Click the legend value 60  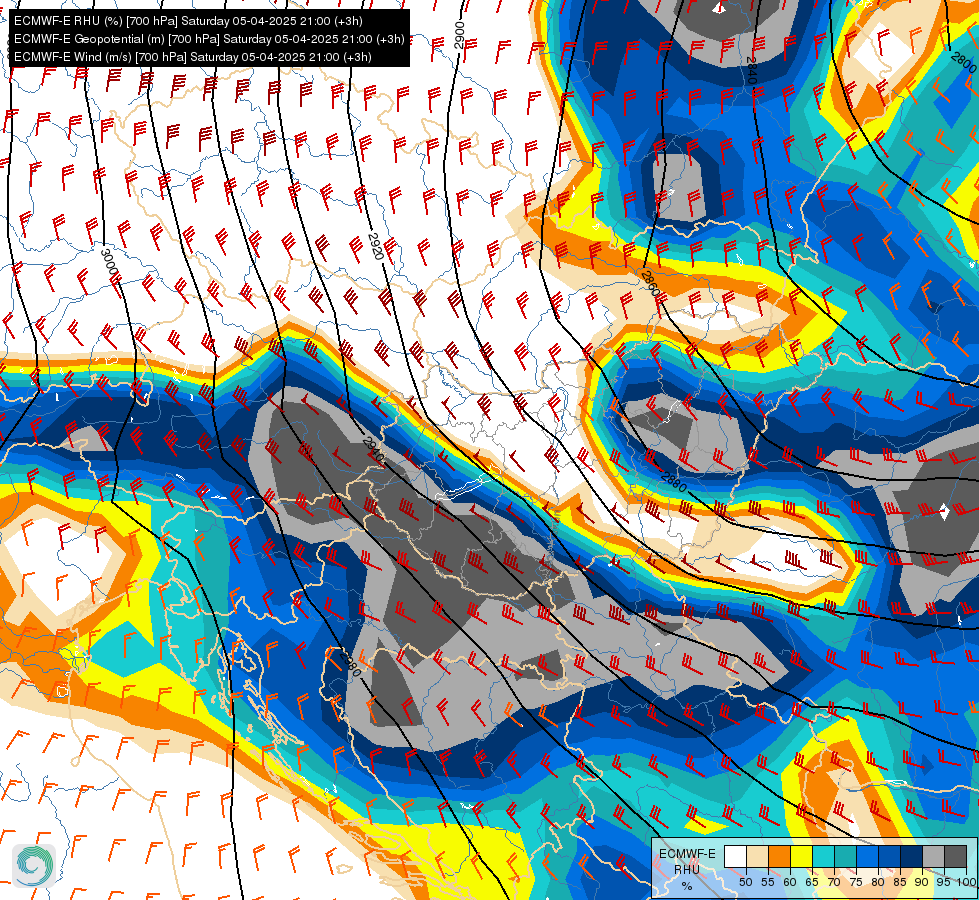pos(790,883)
